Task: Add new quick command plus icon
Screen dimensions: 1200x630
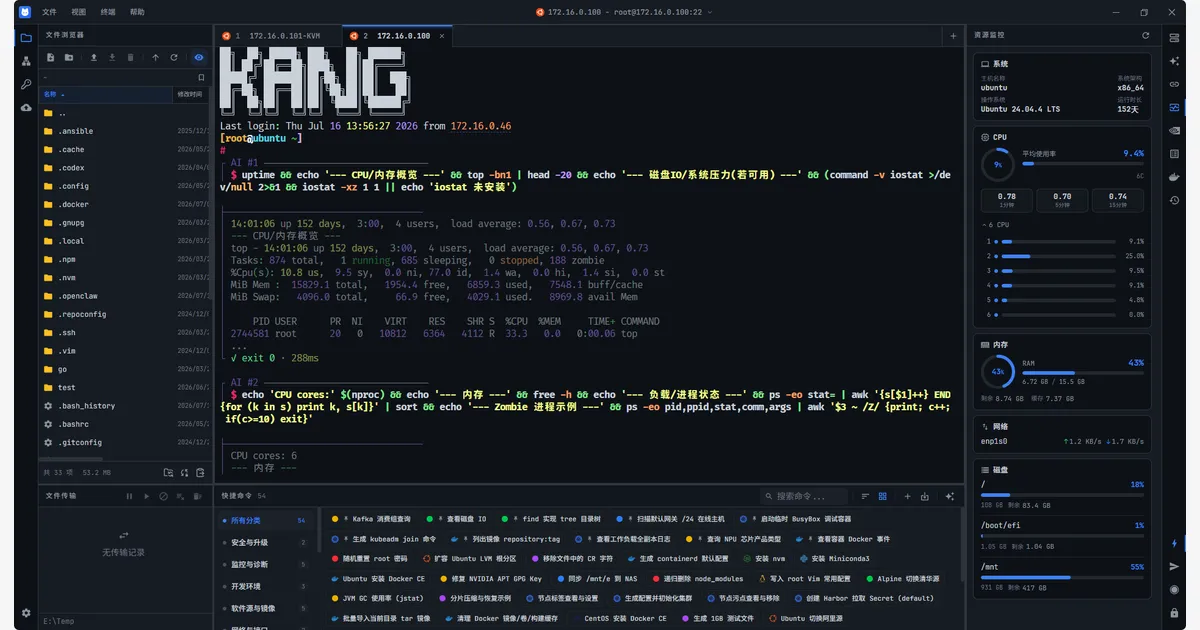Action: click(x=907, y=496)
